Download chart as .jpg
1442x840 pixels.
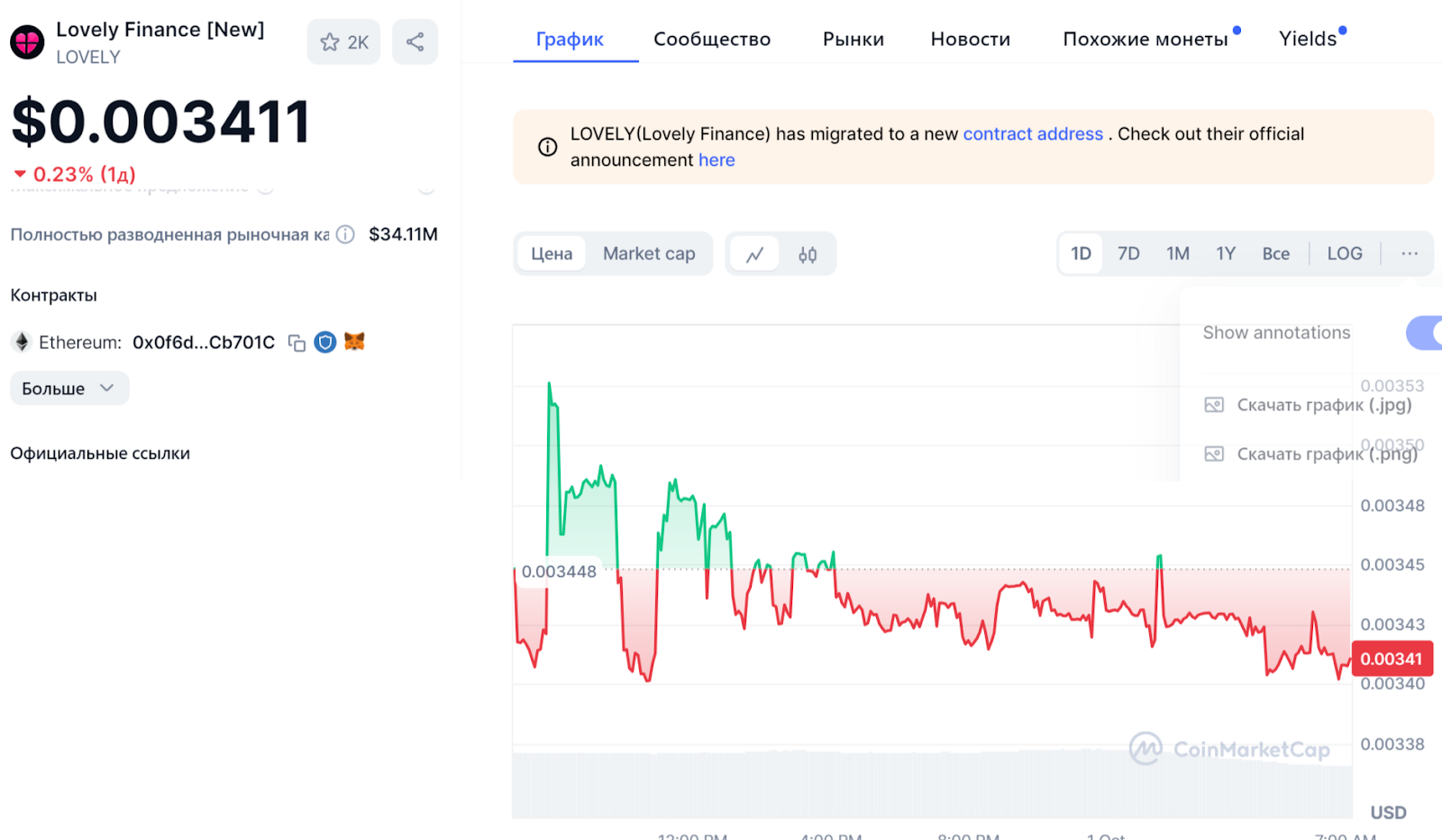(x=1323, y=405)
